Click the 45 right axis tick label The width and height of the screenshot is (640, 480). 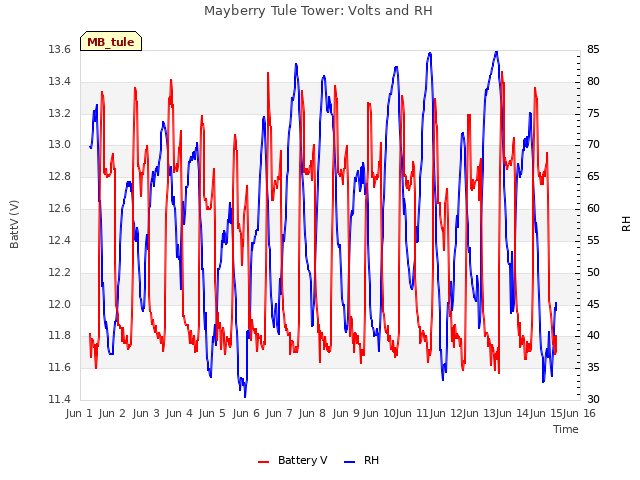tap(593, 304)
